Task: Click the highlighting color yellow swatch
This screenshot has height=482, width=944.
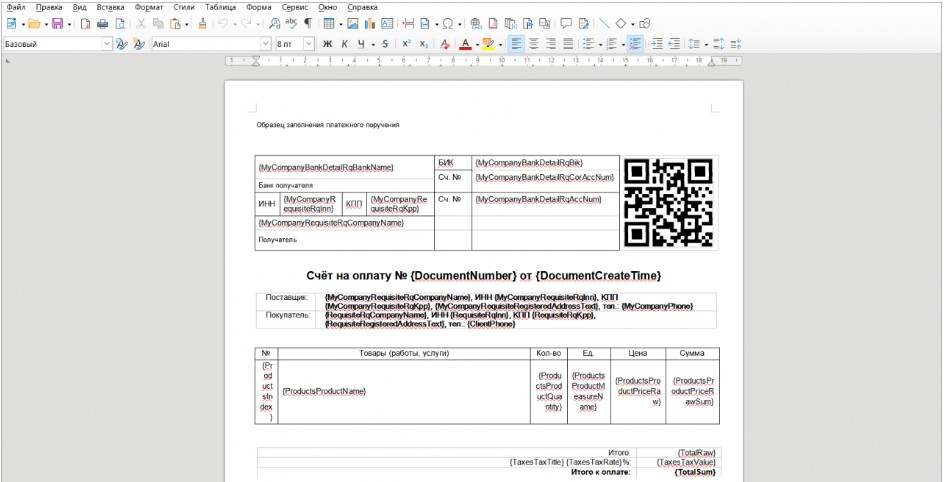Action: point(487,44)
